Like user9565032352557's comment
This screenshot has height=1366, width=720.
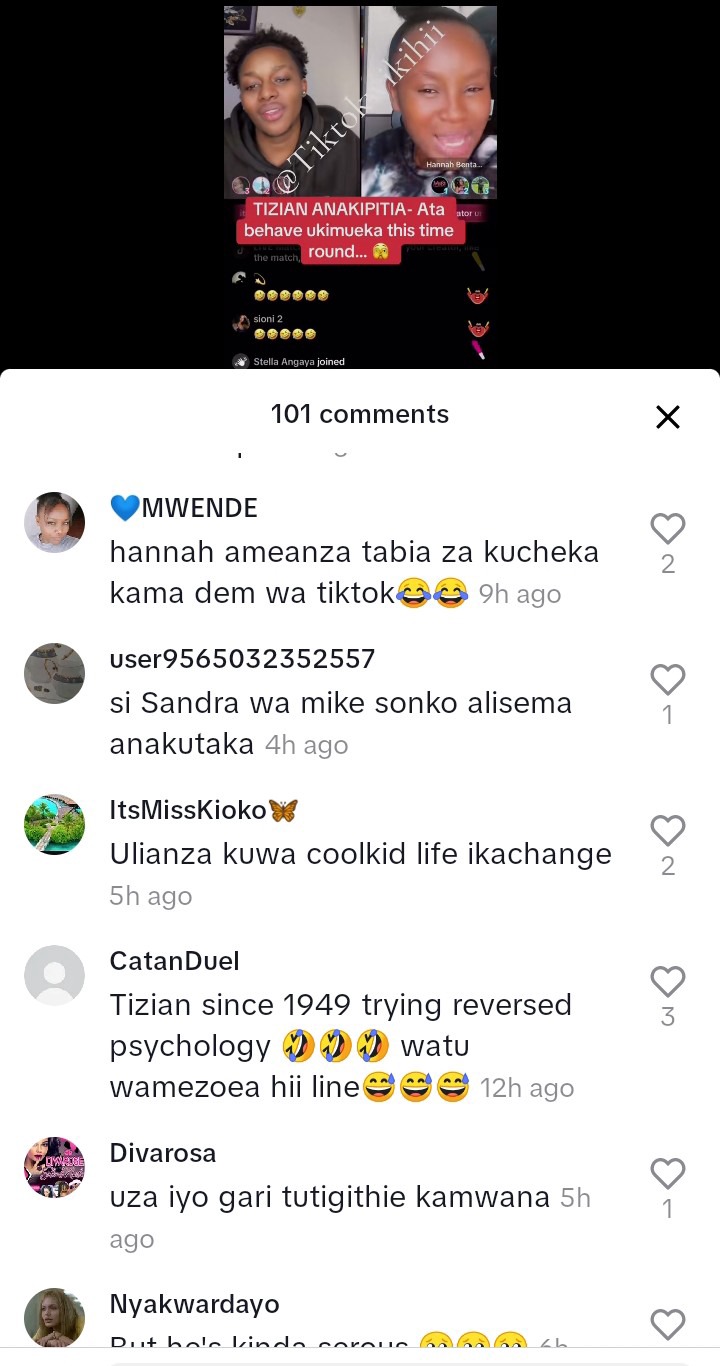(x=667, y=679)
